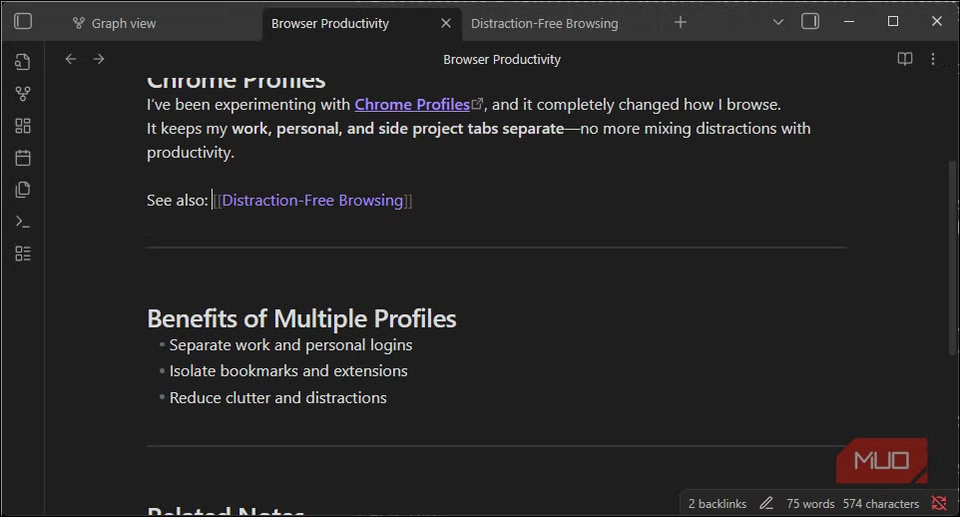The image size is (960, 517).
Task: Open the 2 backlinks status bar item
Action: pos(718,504)
